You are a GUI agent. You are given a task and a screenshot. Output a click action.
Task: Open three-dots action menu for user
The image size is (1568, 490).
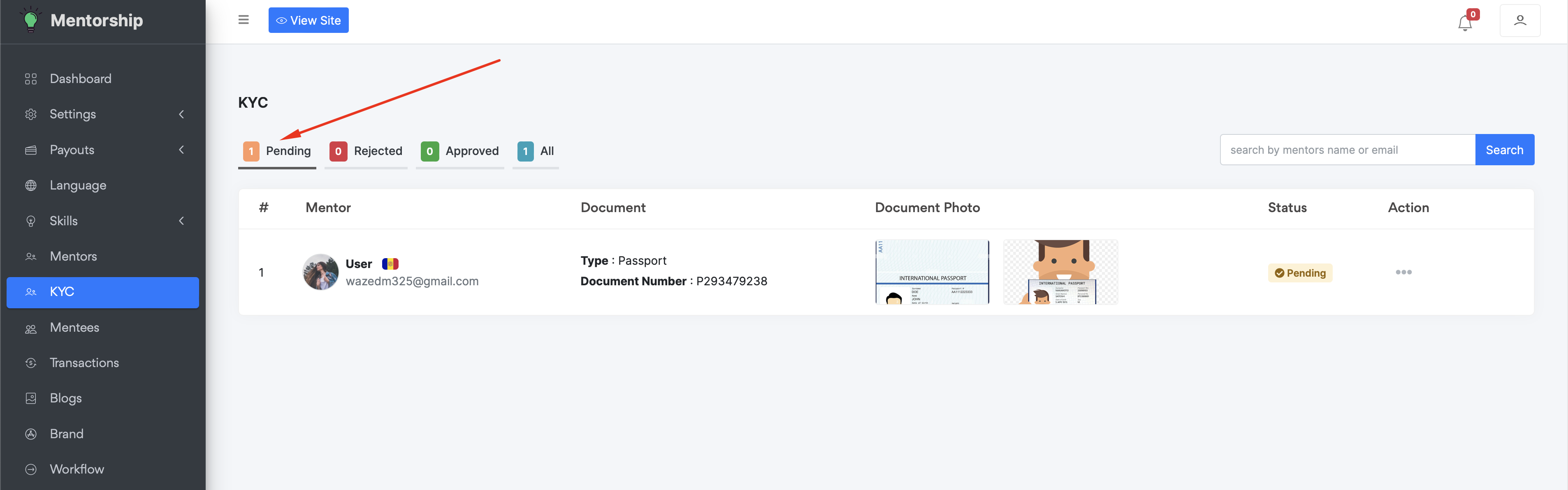pos(1403,273)
